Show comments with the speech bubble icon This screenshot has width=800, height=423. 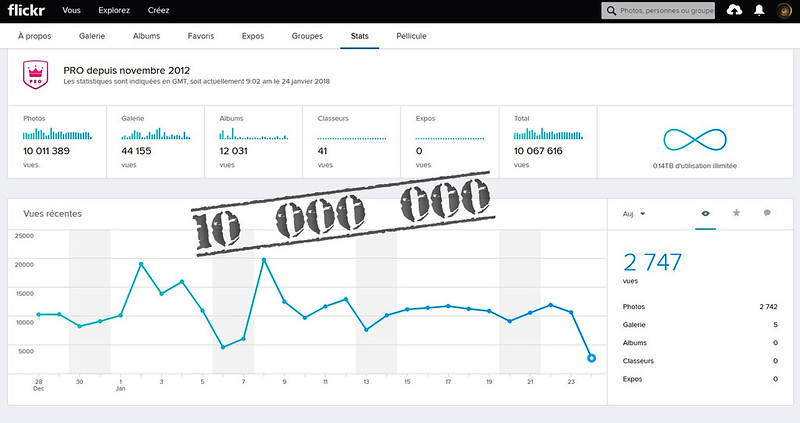point(767,213)
